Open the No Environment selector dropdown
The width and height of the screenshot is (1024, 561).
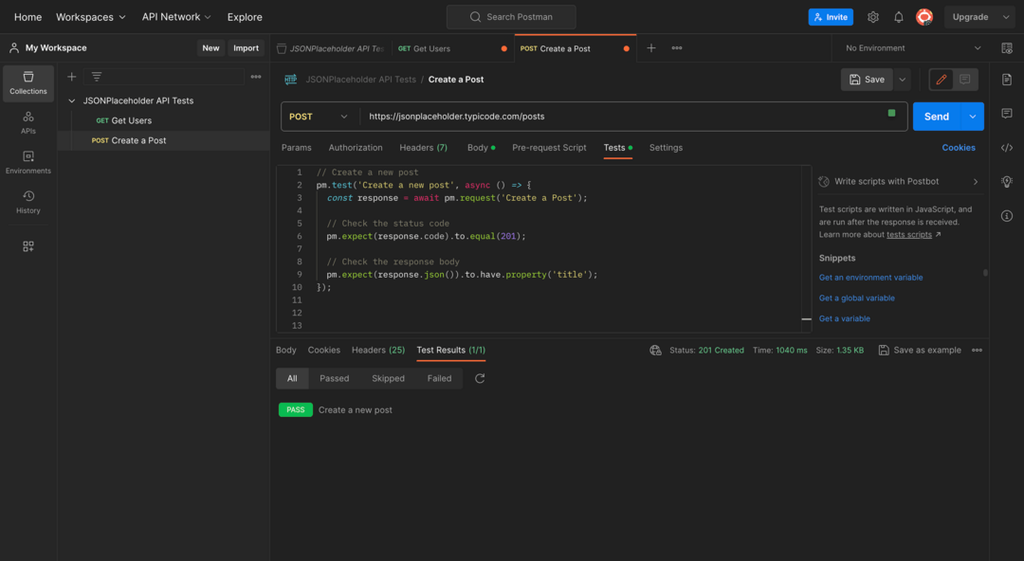pyautogui.click(x=912, y=48)
